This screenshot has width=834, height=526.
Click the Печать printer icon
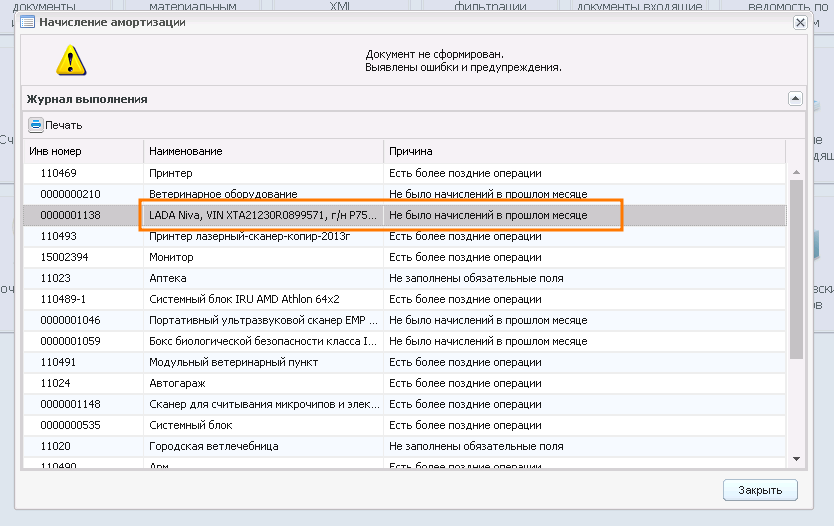click(x=36, y=125)
